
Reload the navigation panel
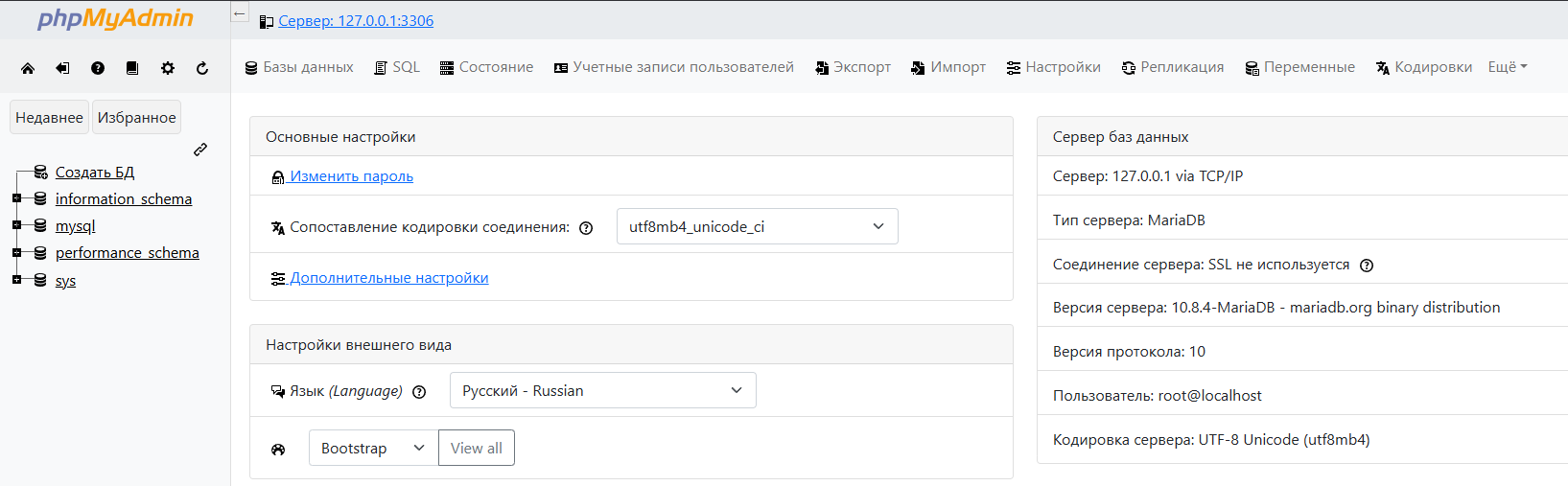pos(202,68)
